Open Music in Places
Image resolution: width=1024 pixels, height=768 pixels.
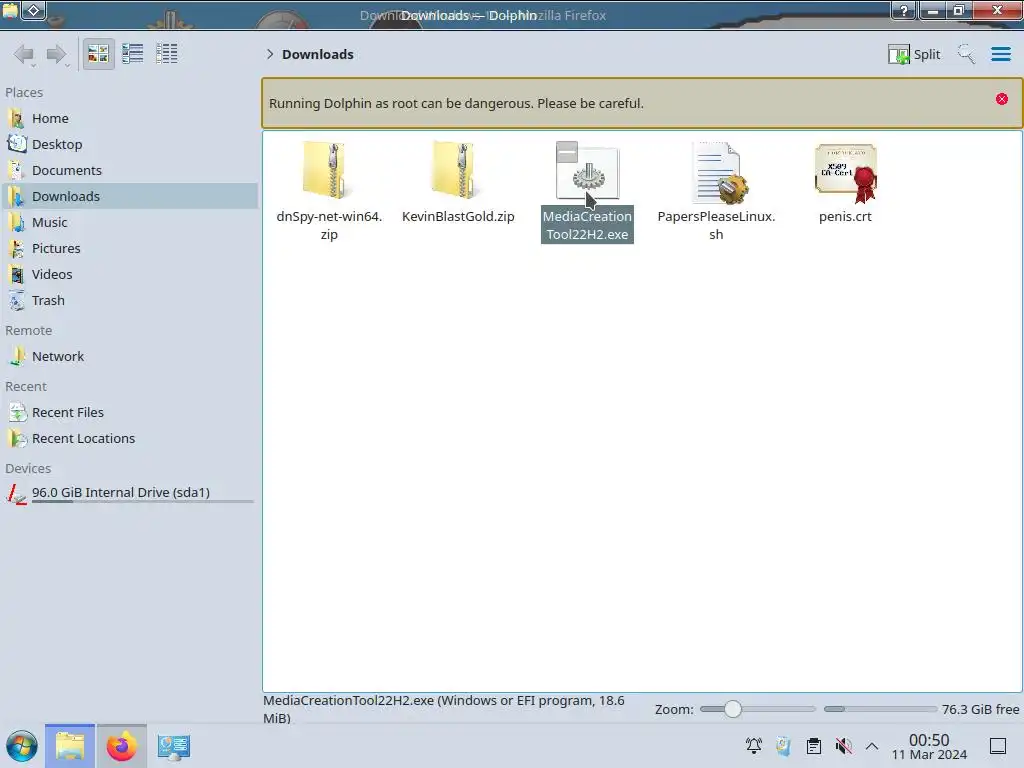pyautogui.click(x=129, y=223)
